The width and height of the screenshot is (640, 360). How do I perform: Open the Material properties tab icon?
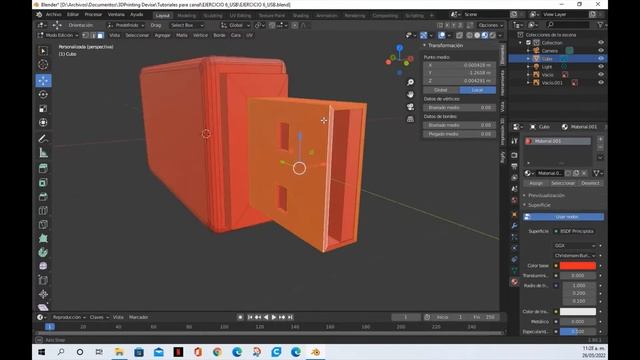click(514, 282)
